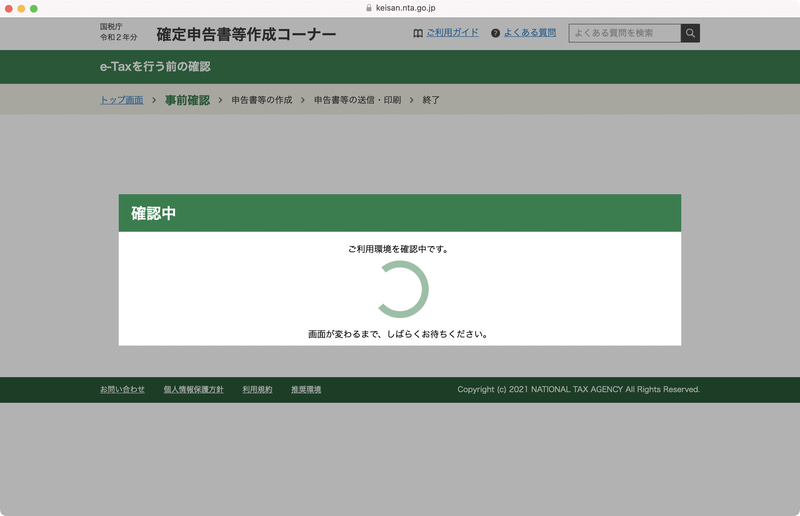Select the 申告書等の送信・印刷 breadcrumb step
The image size is (800, 516).
[x=357, y=100]
